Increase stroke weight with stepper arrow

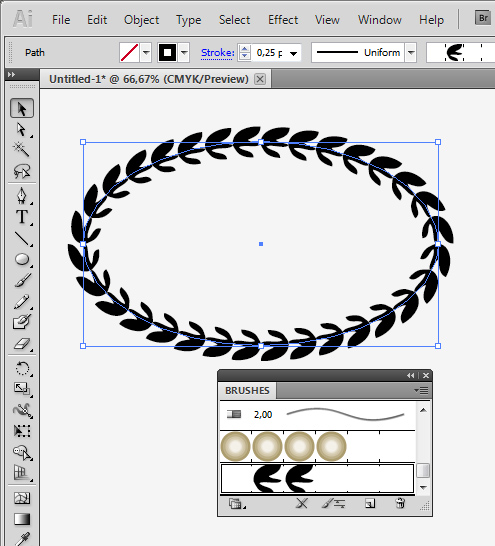[x=245, y=49]
